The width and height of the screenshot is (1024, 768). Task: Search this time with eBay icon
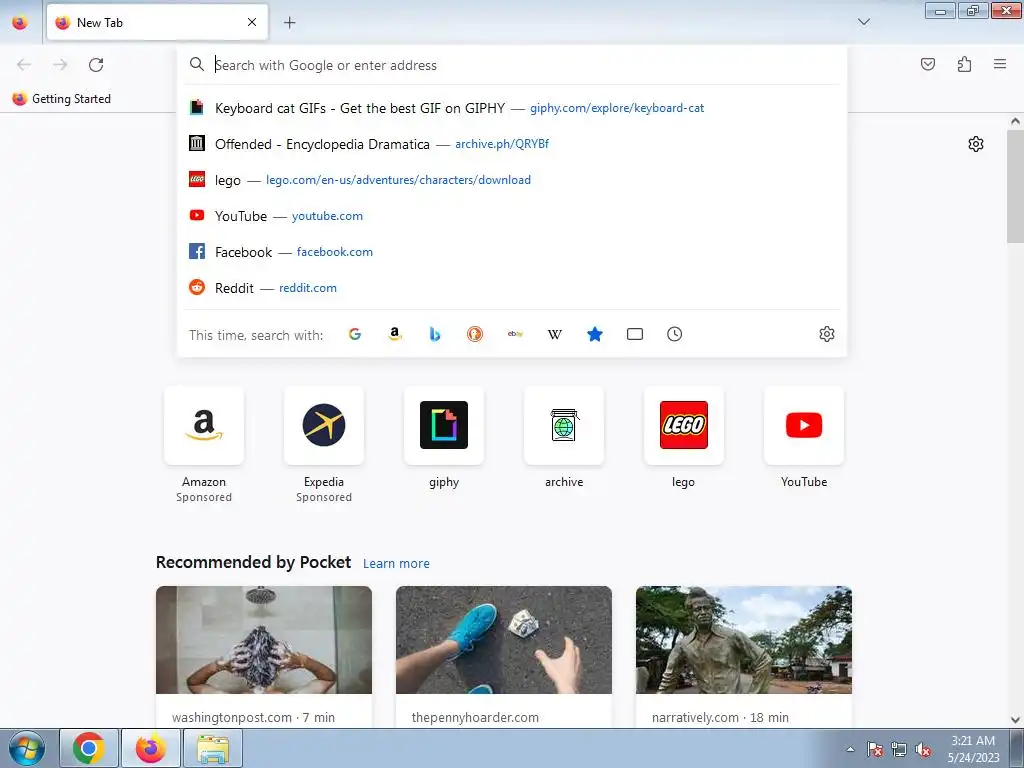515,334
